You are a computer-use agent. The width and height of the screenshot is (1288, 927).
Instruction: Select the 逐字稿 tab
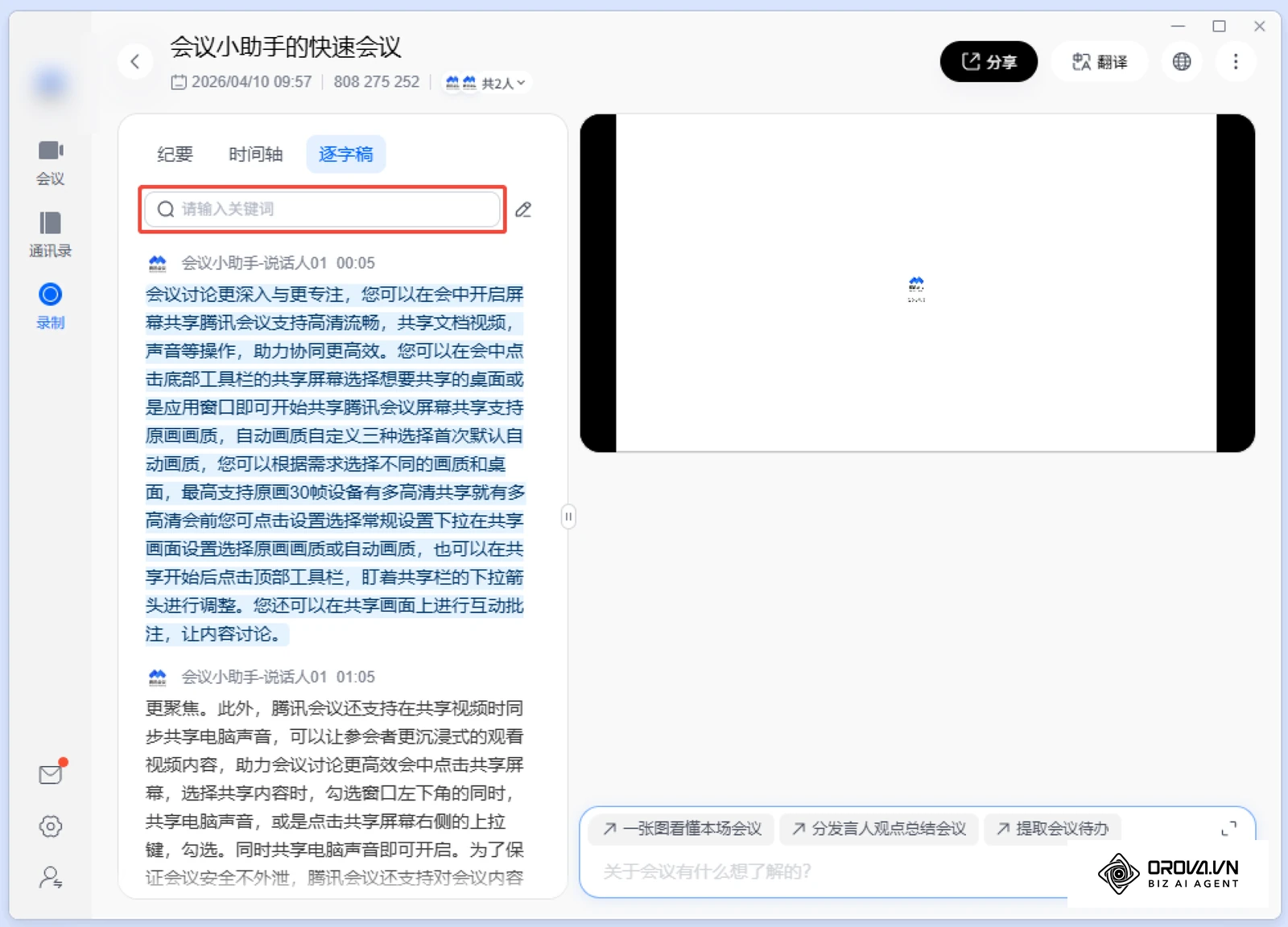pos(346,154)
